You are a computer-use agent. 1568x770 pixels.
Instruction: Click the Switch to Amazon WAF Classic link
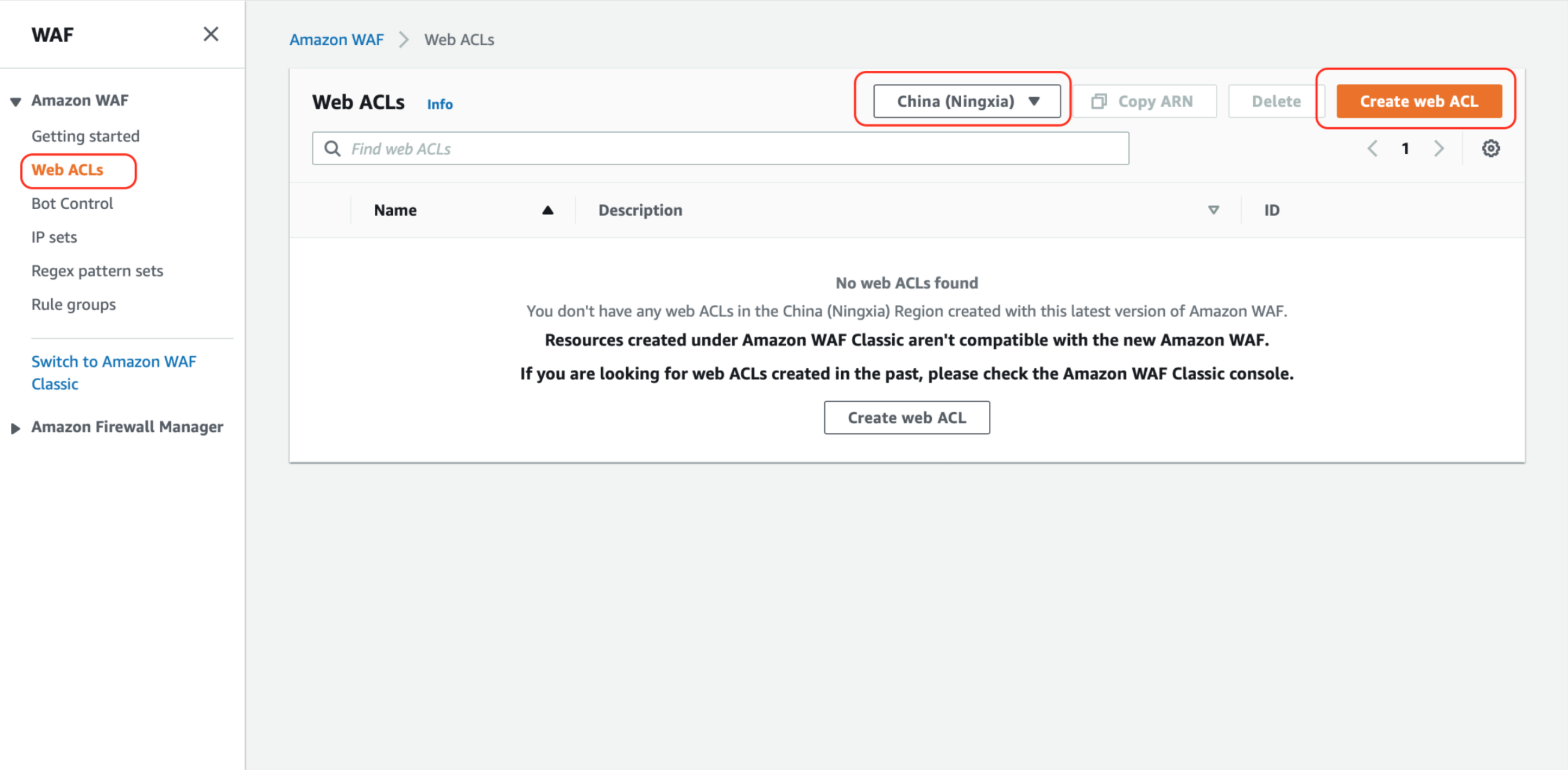click(114, 371)
